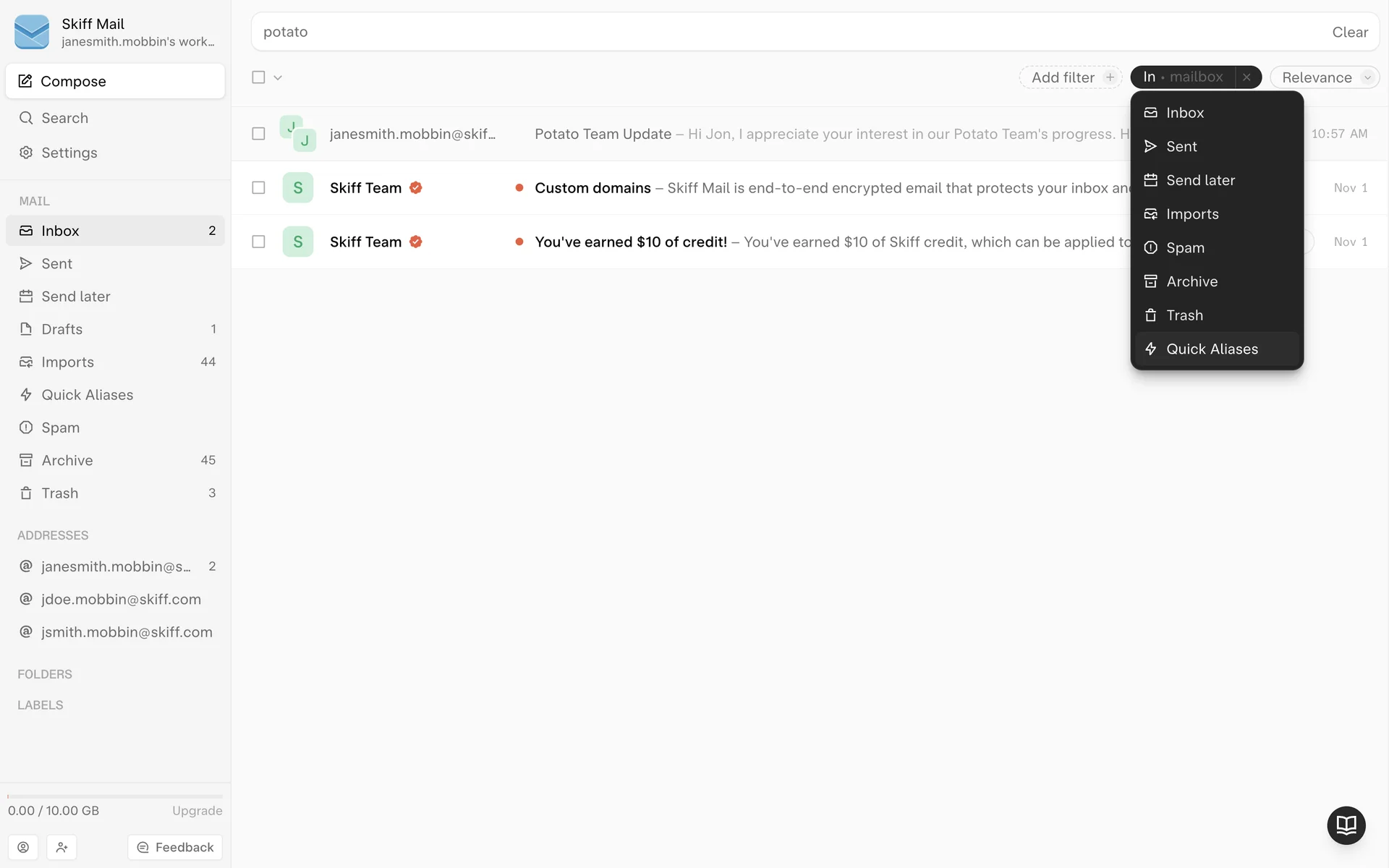Viewport: 1389px width, 868px height.
Task: Click the Skiff Mail logo
Action: tap(32, 32)
